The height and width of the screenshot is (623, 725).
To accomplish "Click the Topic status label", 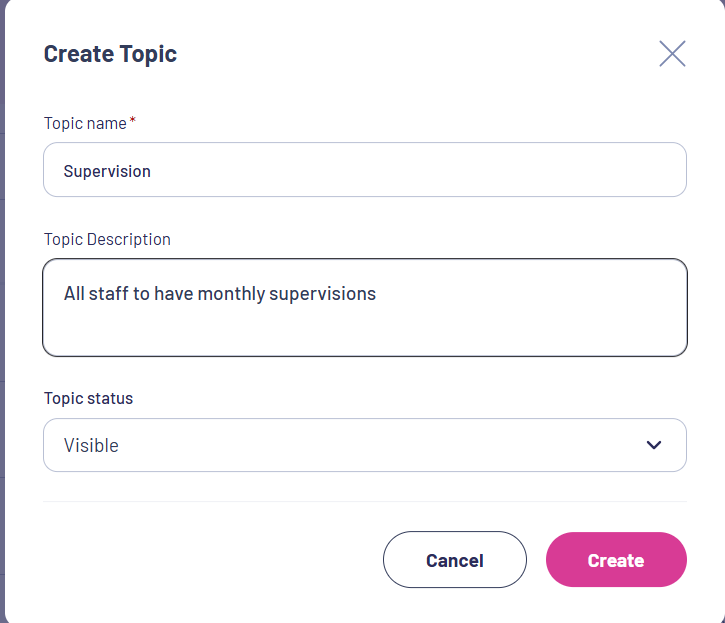I will (88, 398).
